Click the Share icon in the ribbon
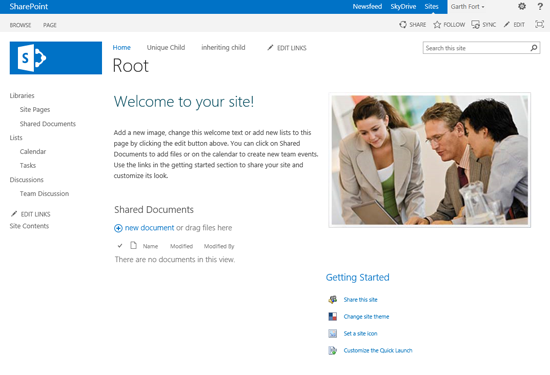The height and width of the screenshot is (375, 550). 403,25
